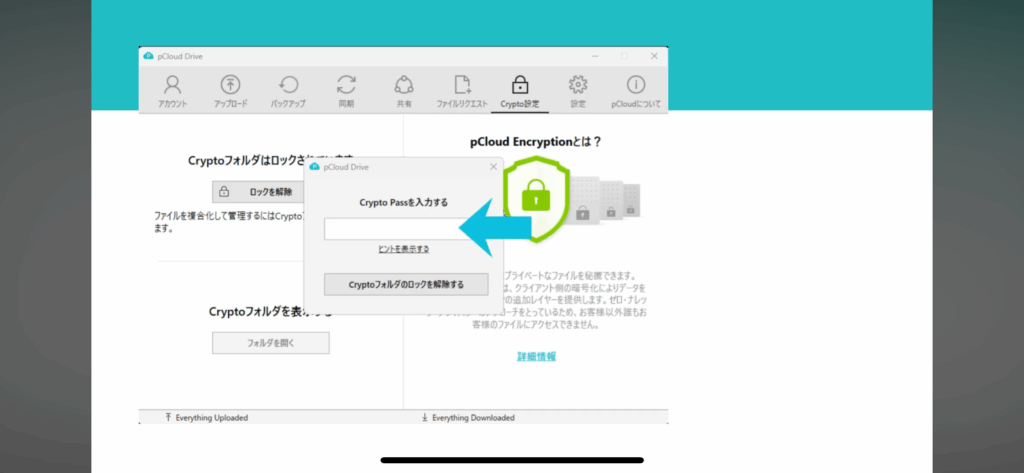
Task: Click the フォルダを開く button
Action: 270,343
